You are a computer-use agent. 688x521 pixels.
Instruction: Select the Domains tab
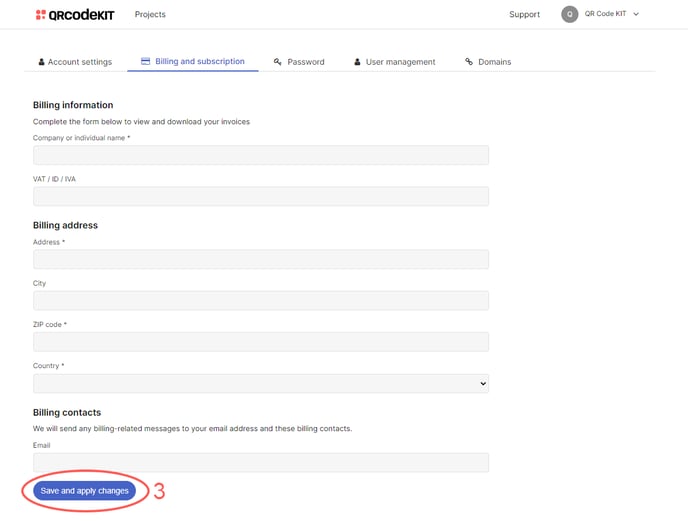[494, 62]
